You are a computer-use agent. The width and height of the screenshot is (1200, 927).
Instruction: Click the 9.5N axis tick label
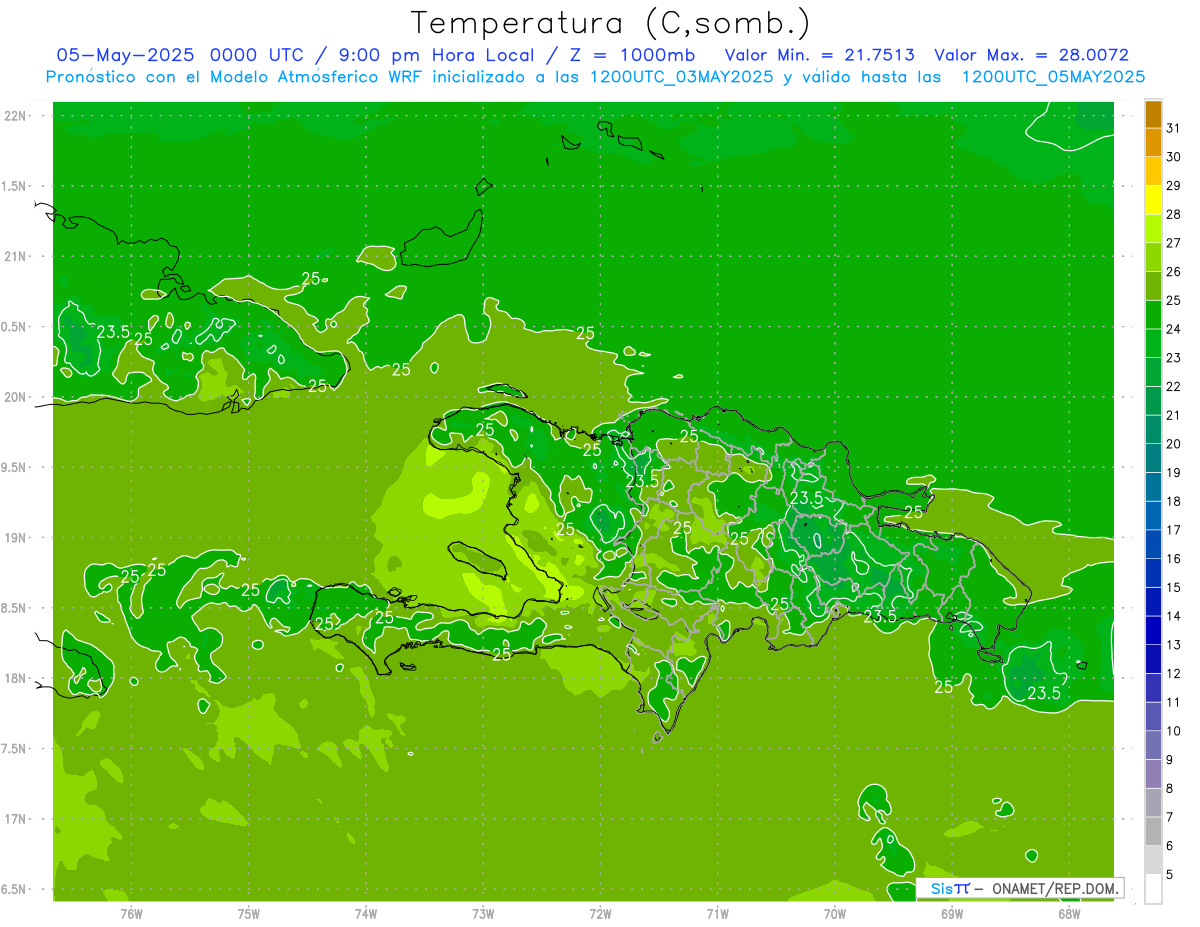pos(14,467)
